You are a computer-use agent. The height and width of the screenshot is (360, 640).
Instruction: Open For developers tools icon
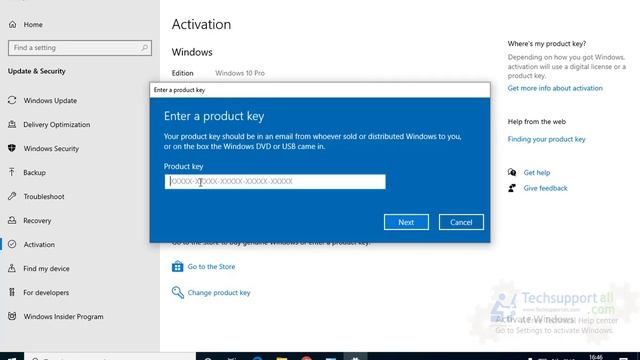coord(12,292)
